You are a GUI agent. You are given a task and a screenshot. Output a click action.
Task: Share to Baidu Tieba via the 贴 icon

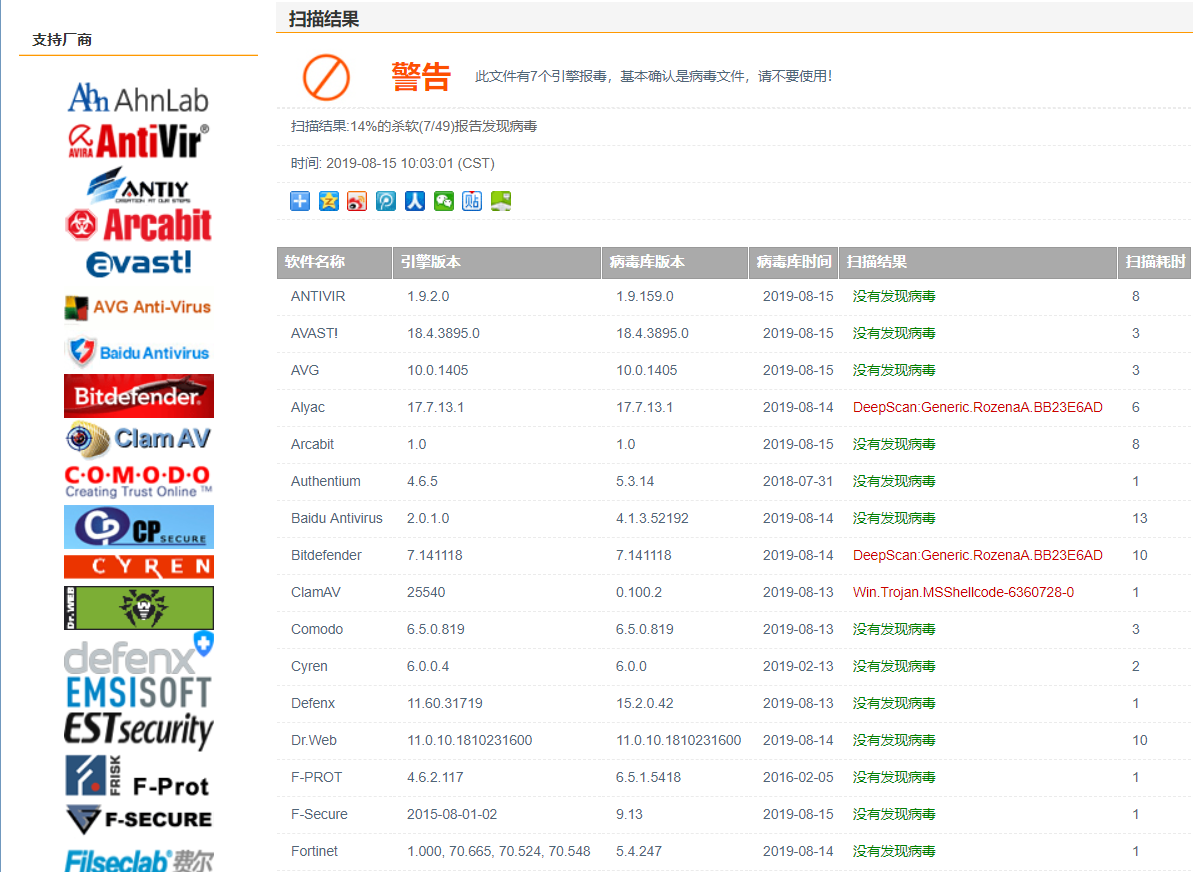[472, 201]
